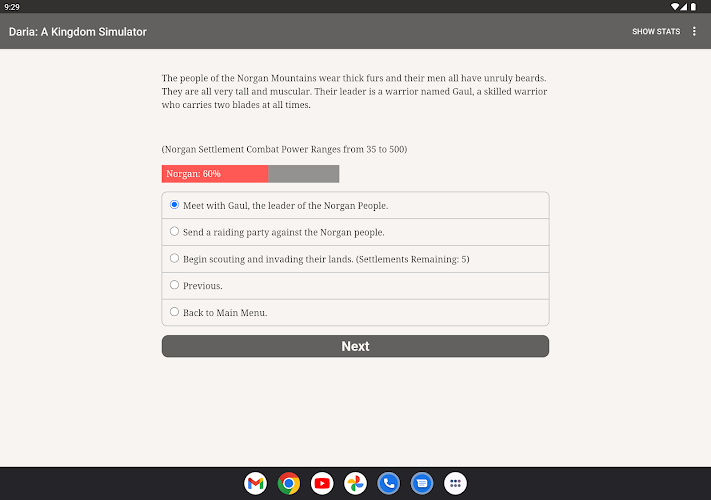Image resolution: width=711 pixels, height=500 pixels.
Task: Tap the battery status icon
Action: (693, 7)
